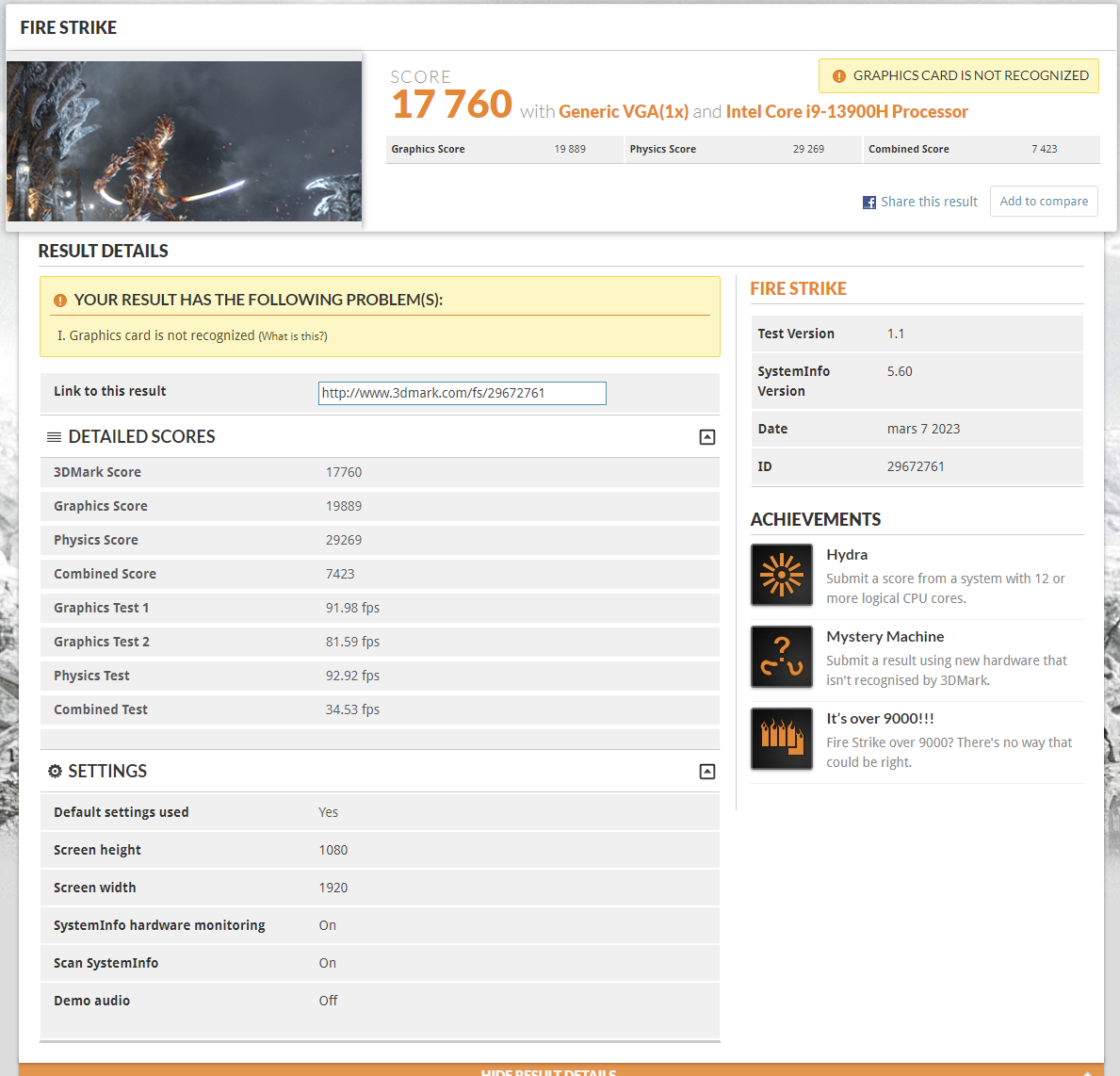Click Physics Test value 92.92 fps
This screenshot has height=1076, width=1120.
click(x=353, y=676)
